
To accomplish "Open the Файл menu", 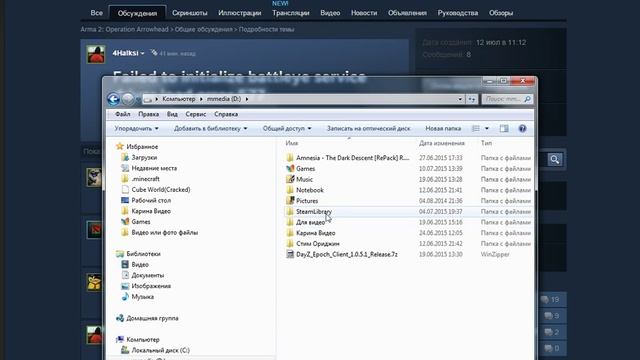I will (x=122, y=114).
